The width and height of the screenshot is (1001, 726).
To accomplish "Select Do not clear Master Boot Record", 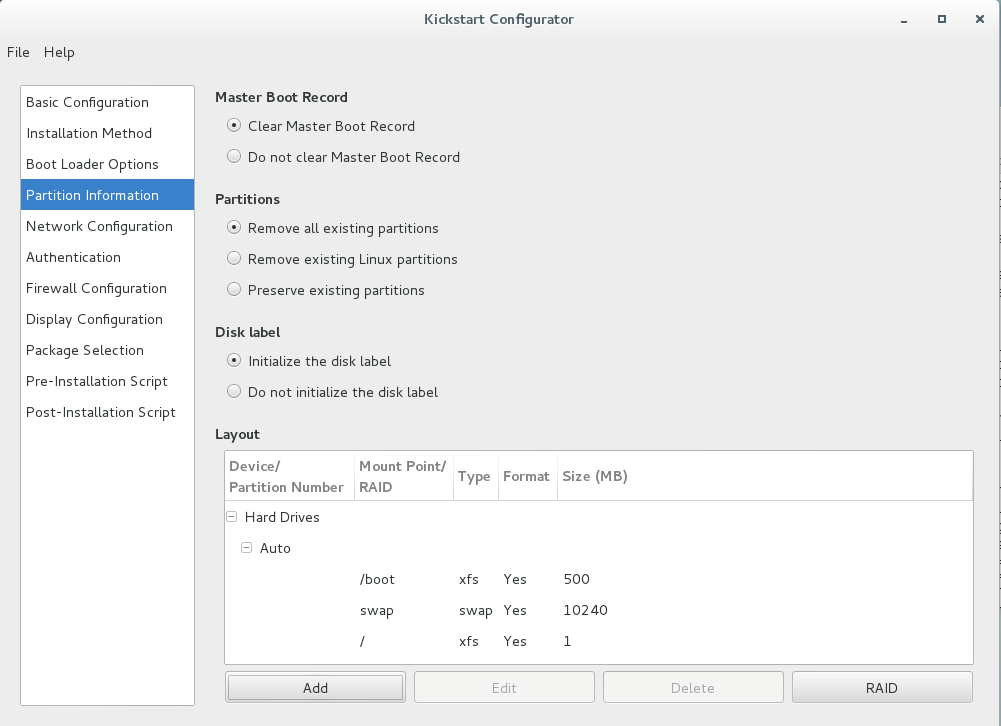I will tap(233, 156).
